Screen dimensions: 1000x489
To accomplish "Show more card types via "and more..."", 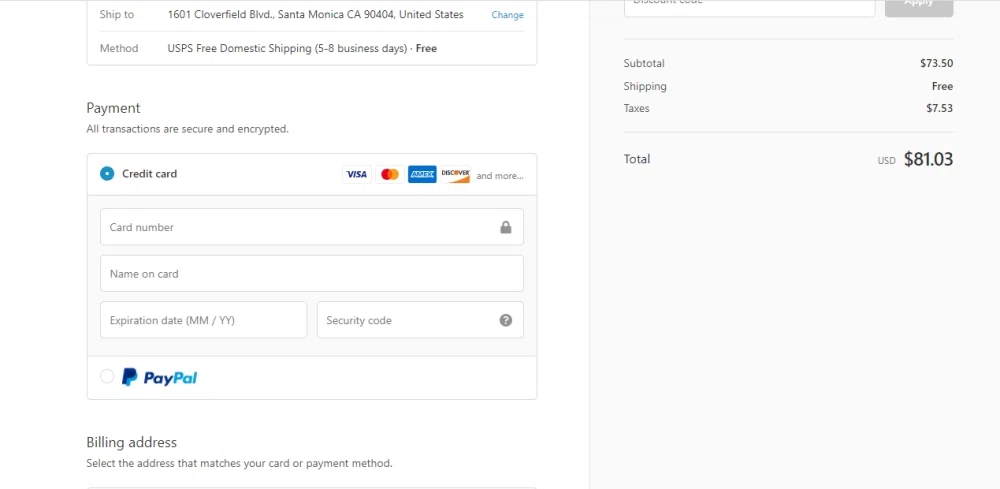I will pos(499,176).
